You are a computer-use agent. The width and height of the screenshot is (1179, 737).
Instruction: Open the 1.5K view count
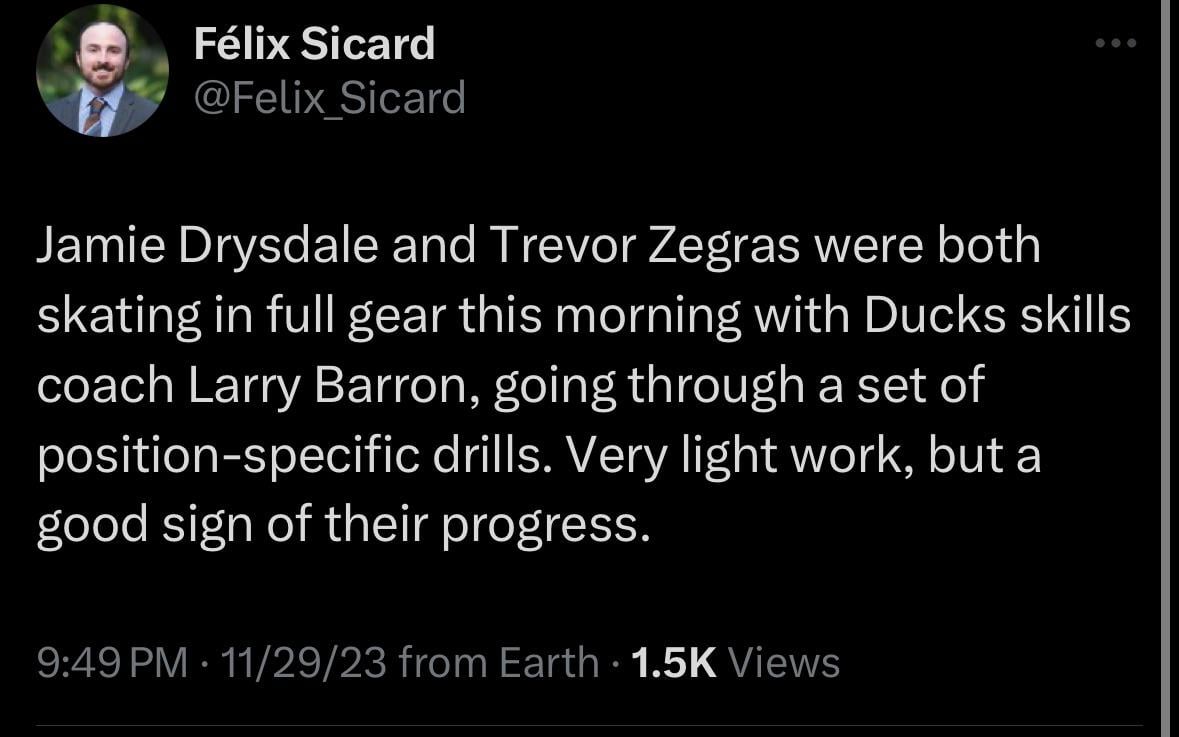(676, 662)
